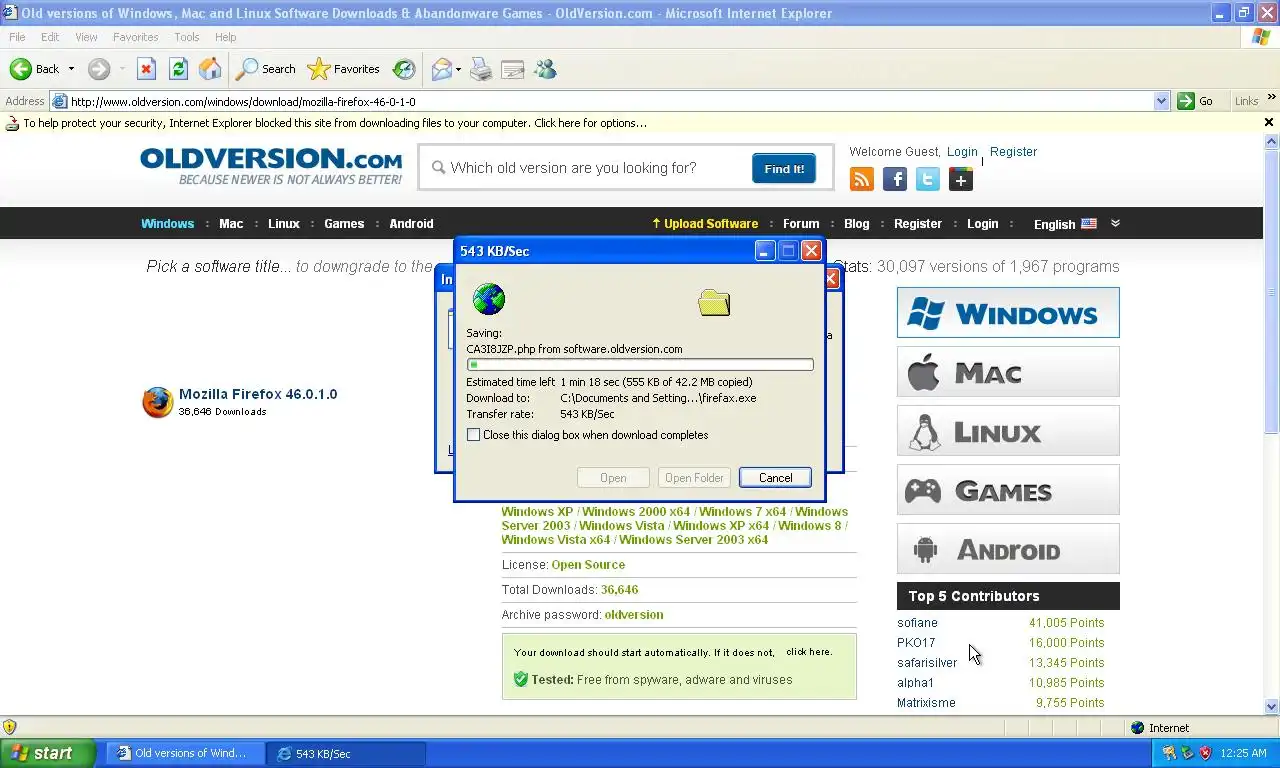The width and height of the screenshot is (1280, 768).
Task: Open the Edit menu
Action: click(x=50, y=37)
